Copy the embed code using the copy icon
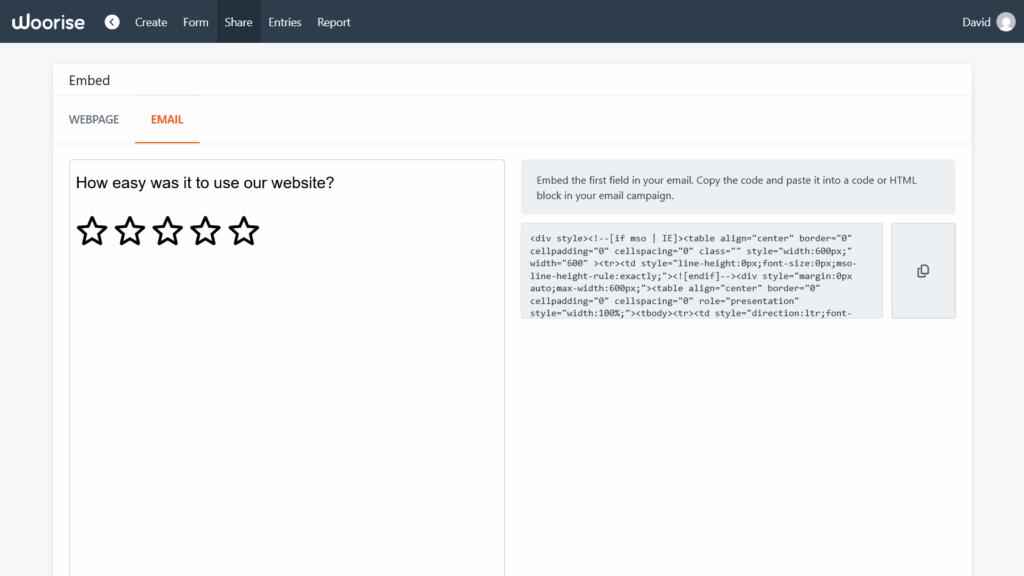The height and width of the screenshot is (576, 1024). point(922,271)
